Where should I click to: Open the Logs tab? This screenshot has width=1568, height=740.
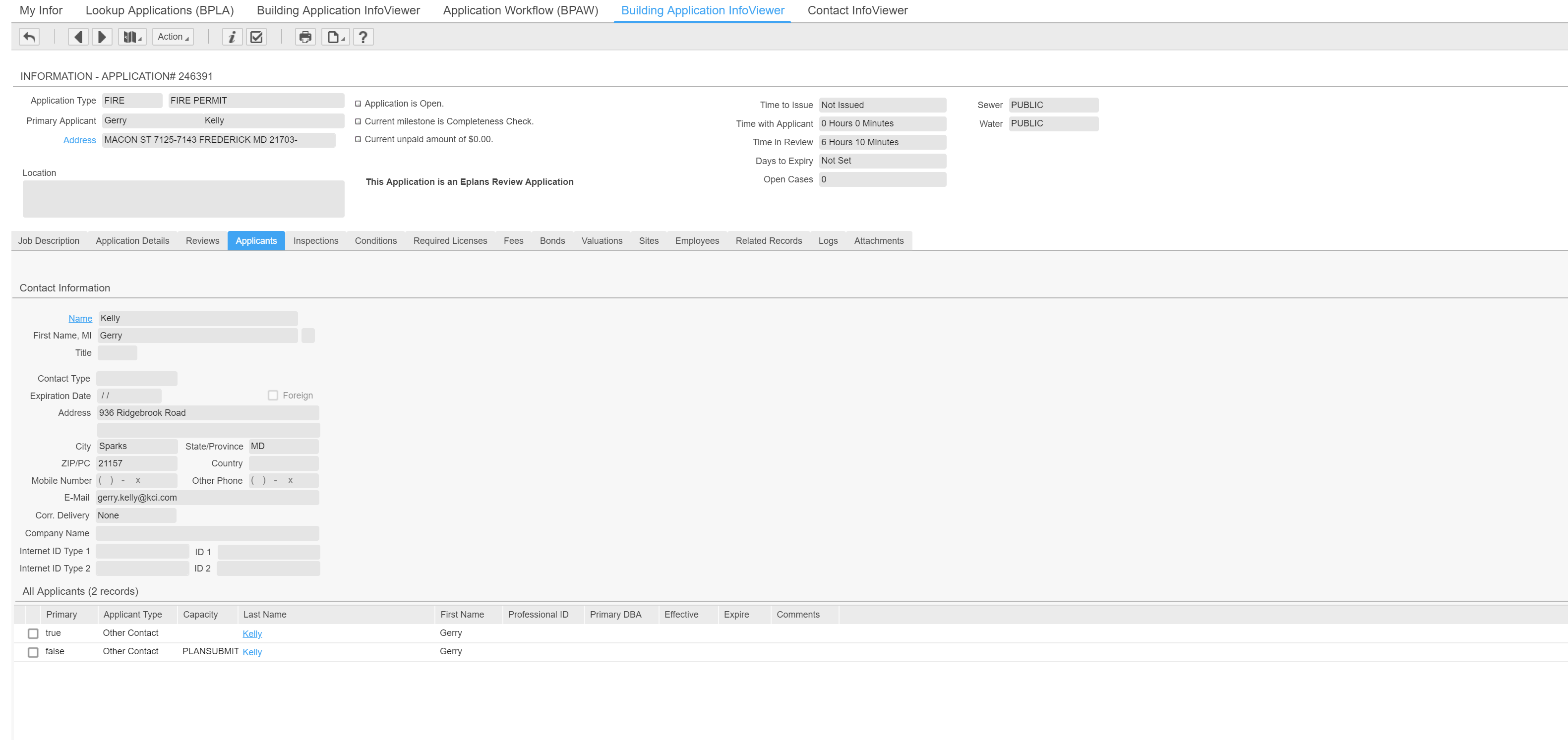828,241
